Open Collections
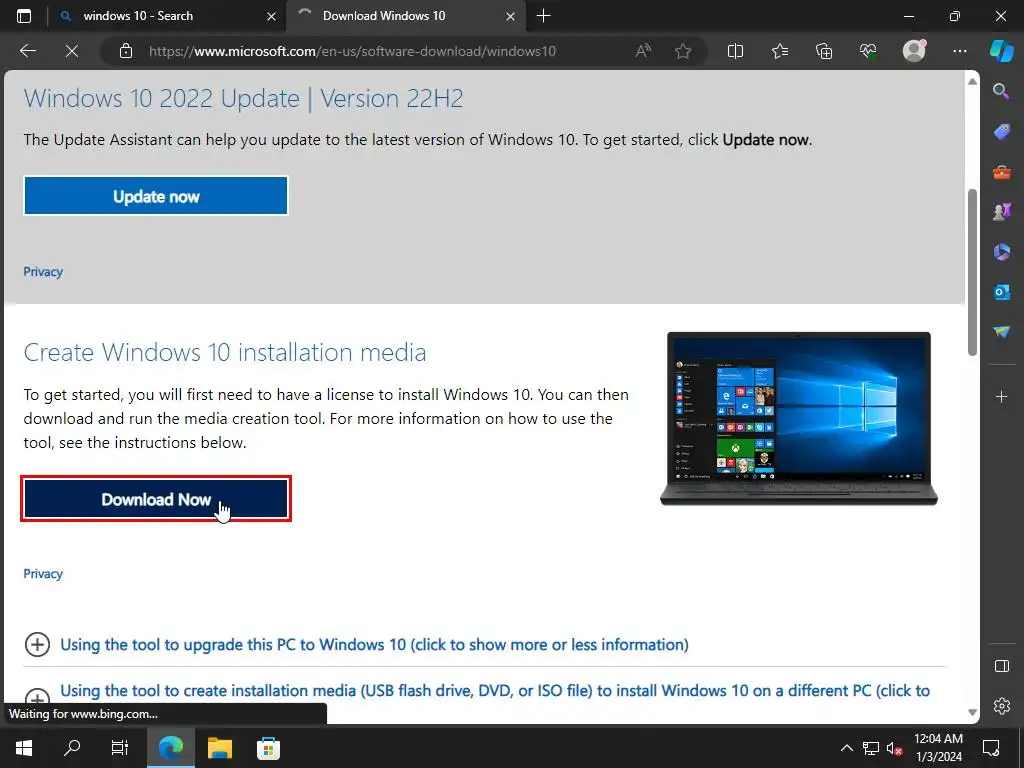1024x768 pixels. point(824,51)
